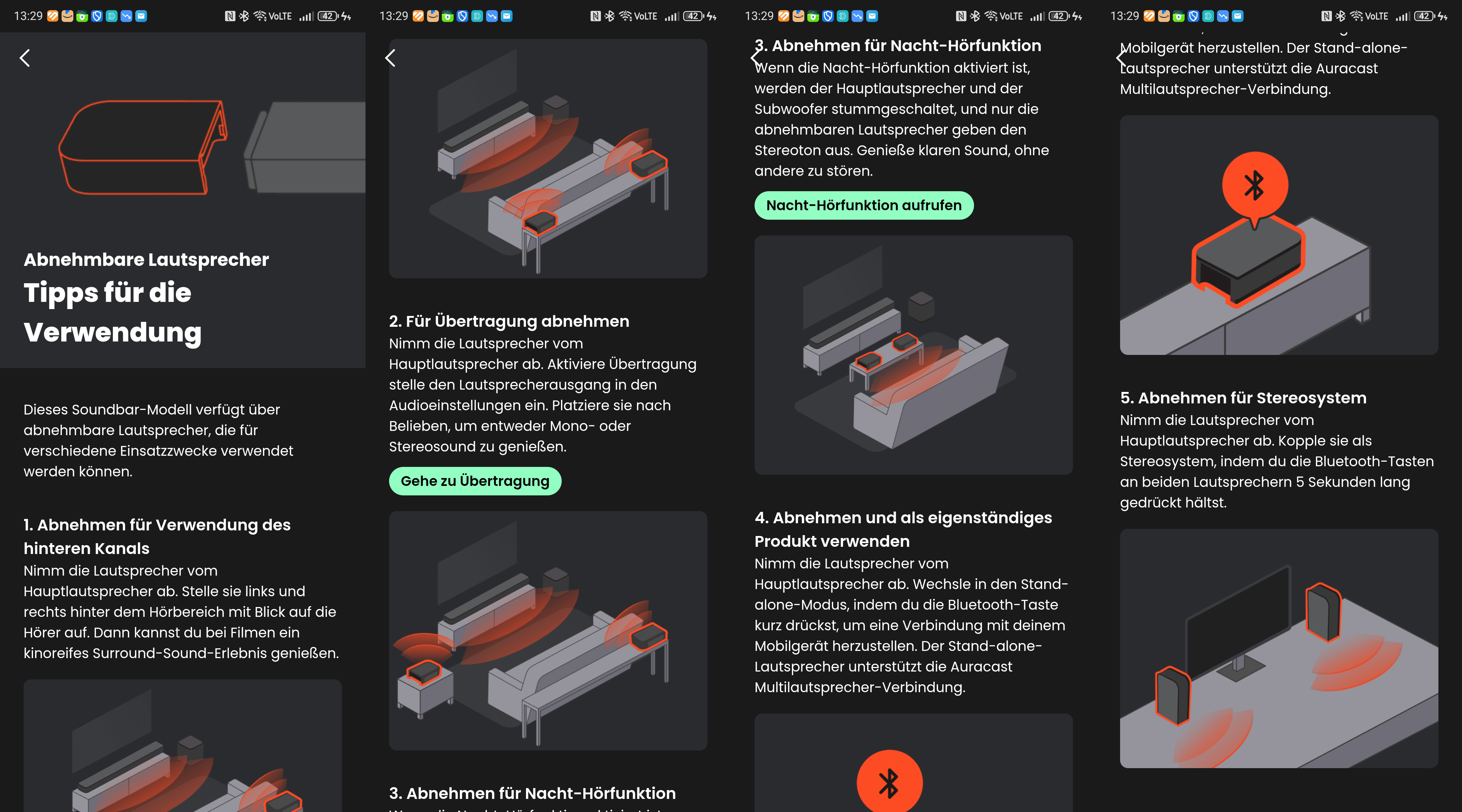Tap heading '2. Für Übertragung abnehmen'
1462x812 pixels.
pos(509,321)
